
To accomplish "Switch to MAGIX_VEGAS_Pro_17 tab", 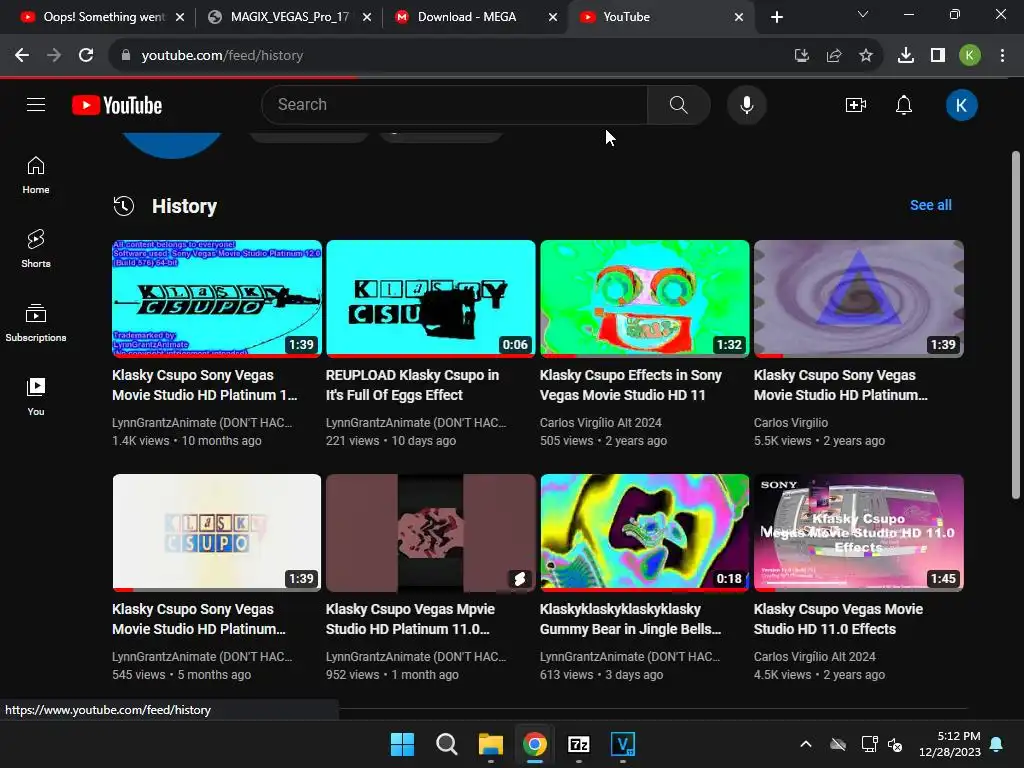I will (289, 17).
